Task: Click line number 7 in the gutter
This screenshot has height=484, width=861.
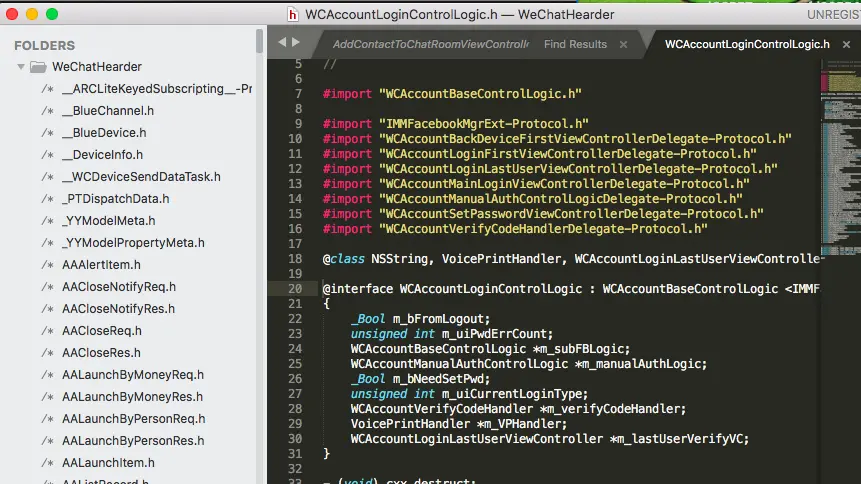Action: (298, 94)
